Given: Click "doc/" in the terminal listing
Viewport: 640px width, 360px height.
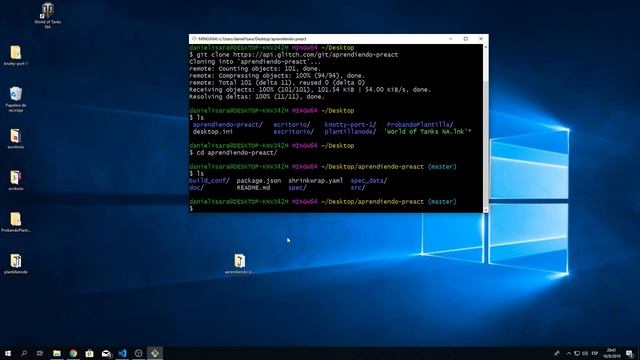Looking at the screenshot, I should (196, 187).
